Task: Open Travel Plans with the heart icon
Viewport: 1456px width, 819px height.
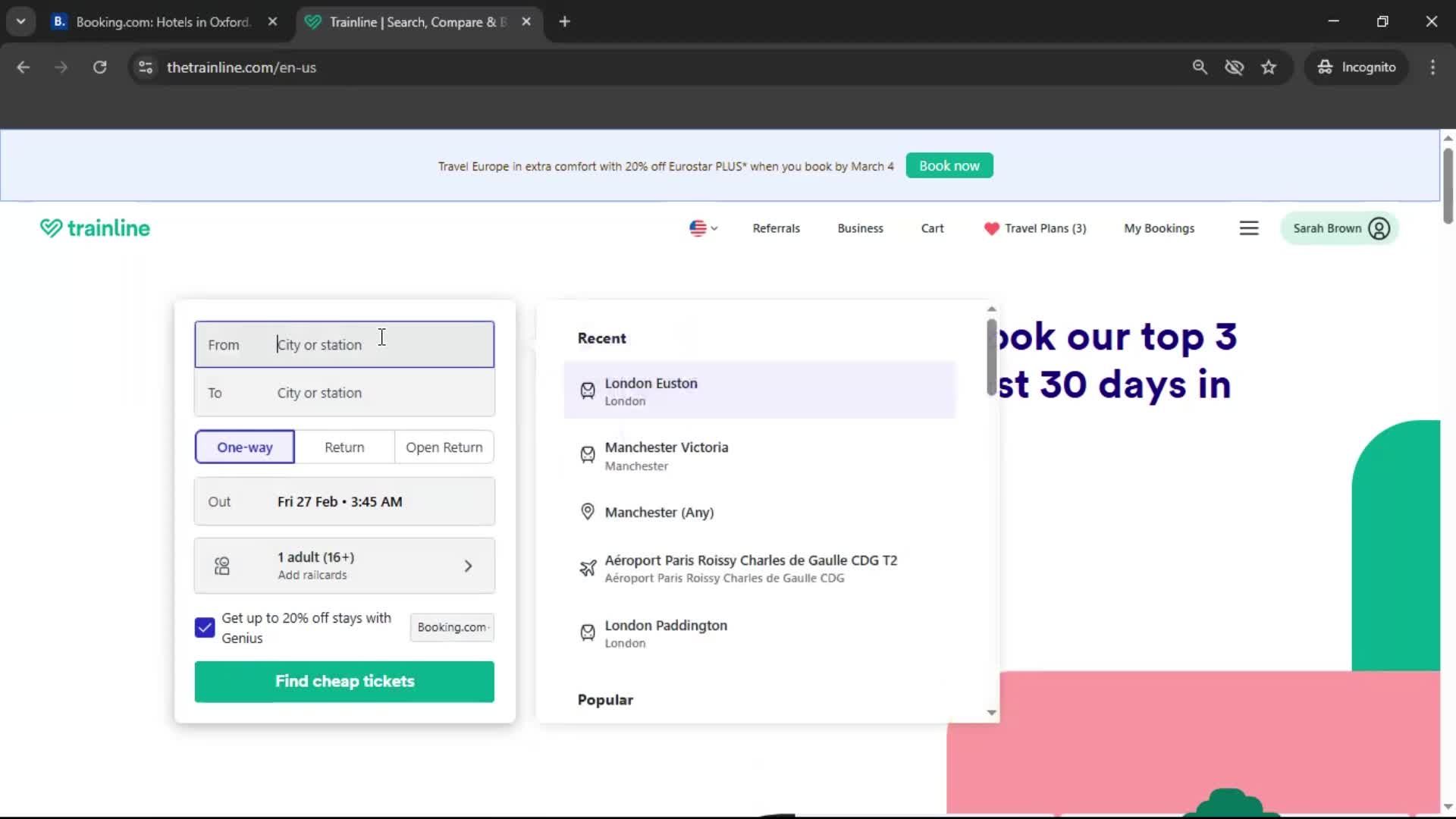Action: 1035,228
